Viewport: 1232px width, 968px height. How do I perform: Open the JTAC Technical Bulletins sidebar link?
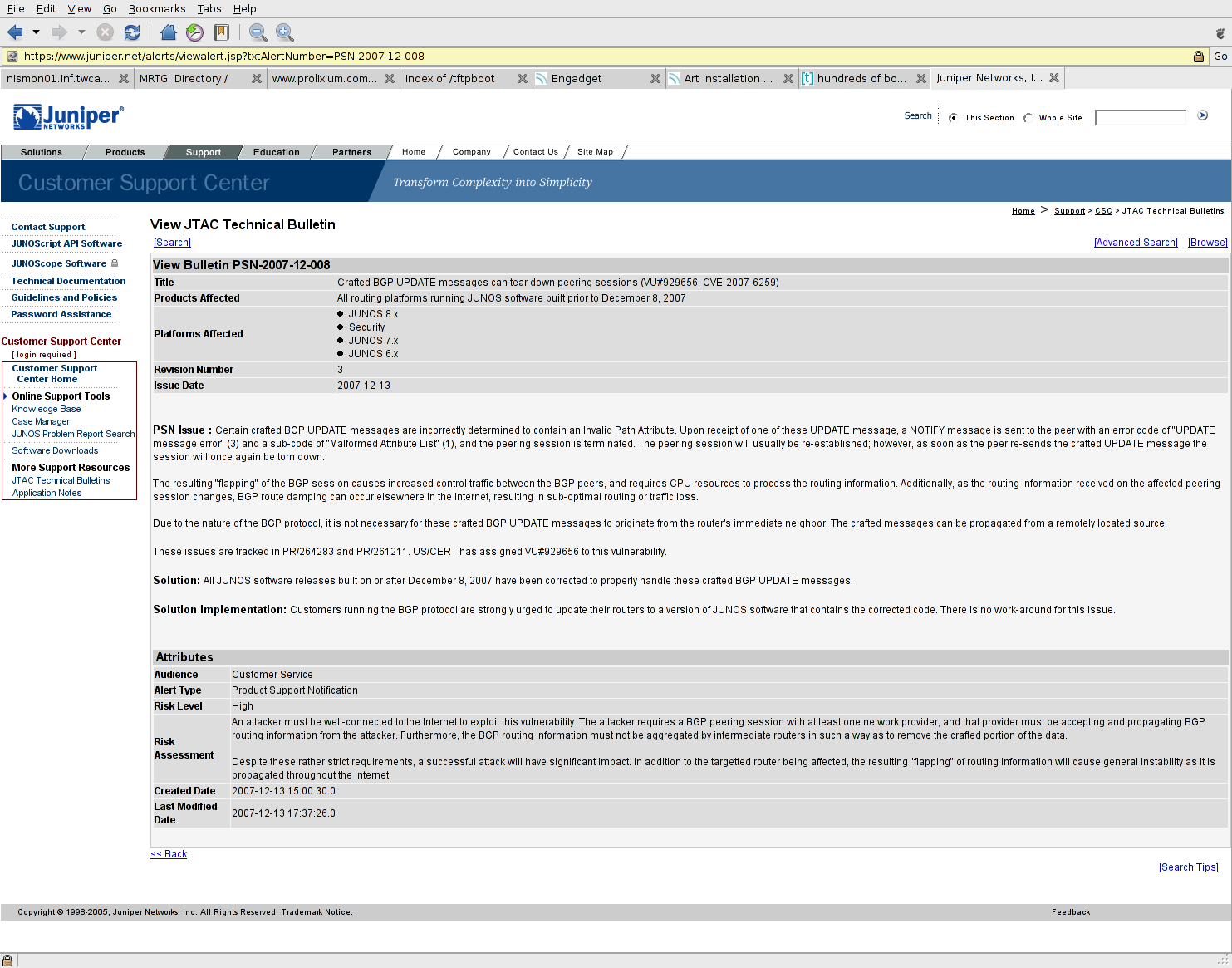[61, 480]
